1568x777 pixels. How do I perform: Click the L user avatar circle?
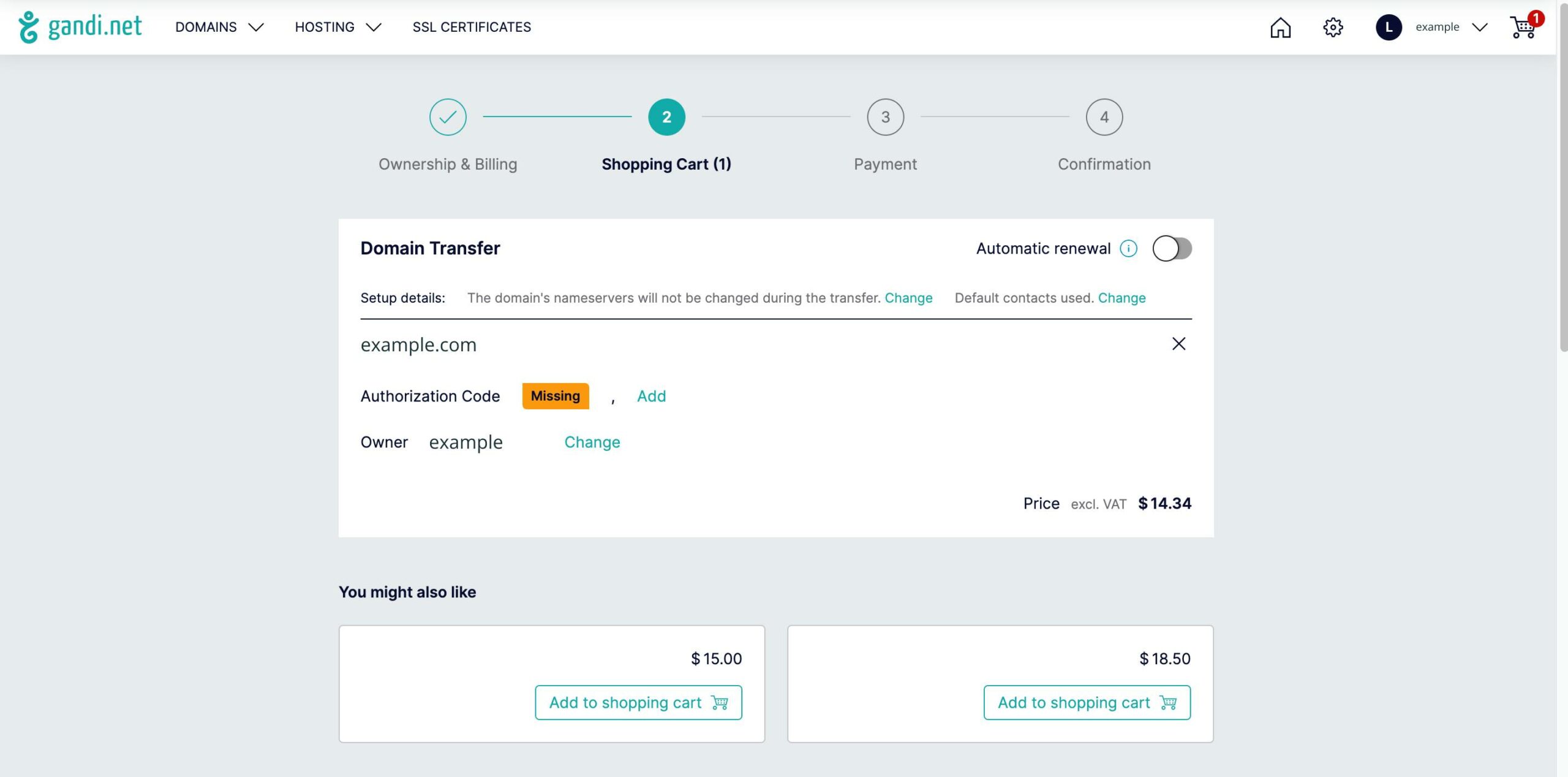point(1388,28)
